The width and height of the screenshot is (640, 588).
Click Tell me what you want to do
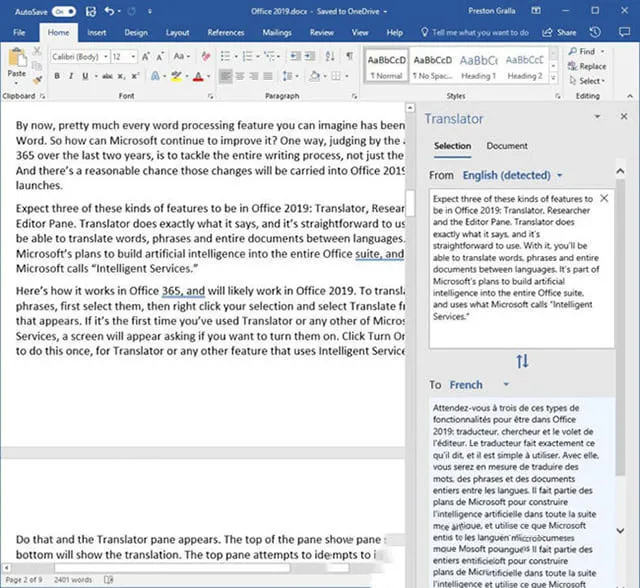point(475,33)
